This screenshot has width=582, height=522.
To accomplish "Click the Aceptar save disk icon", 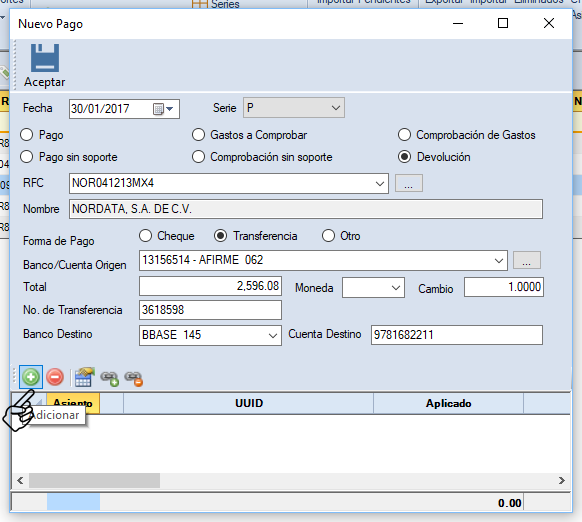I will (x=45, y=58).
